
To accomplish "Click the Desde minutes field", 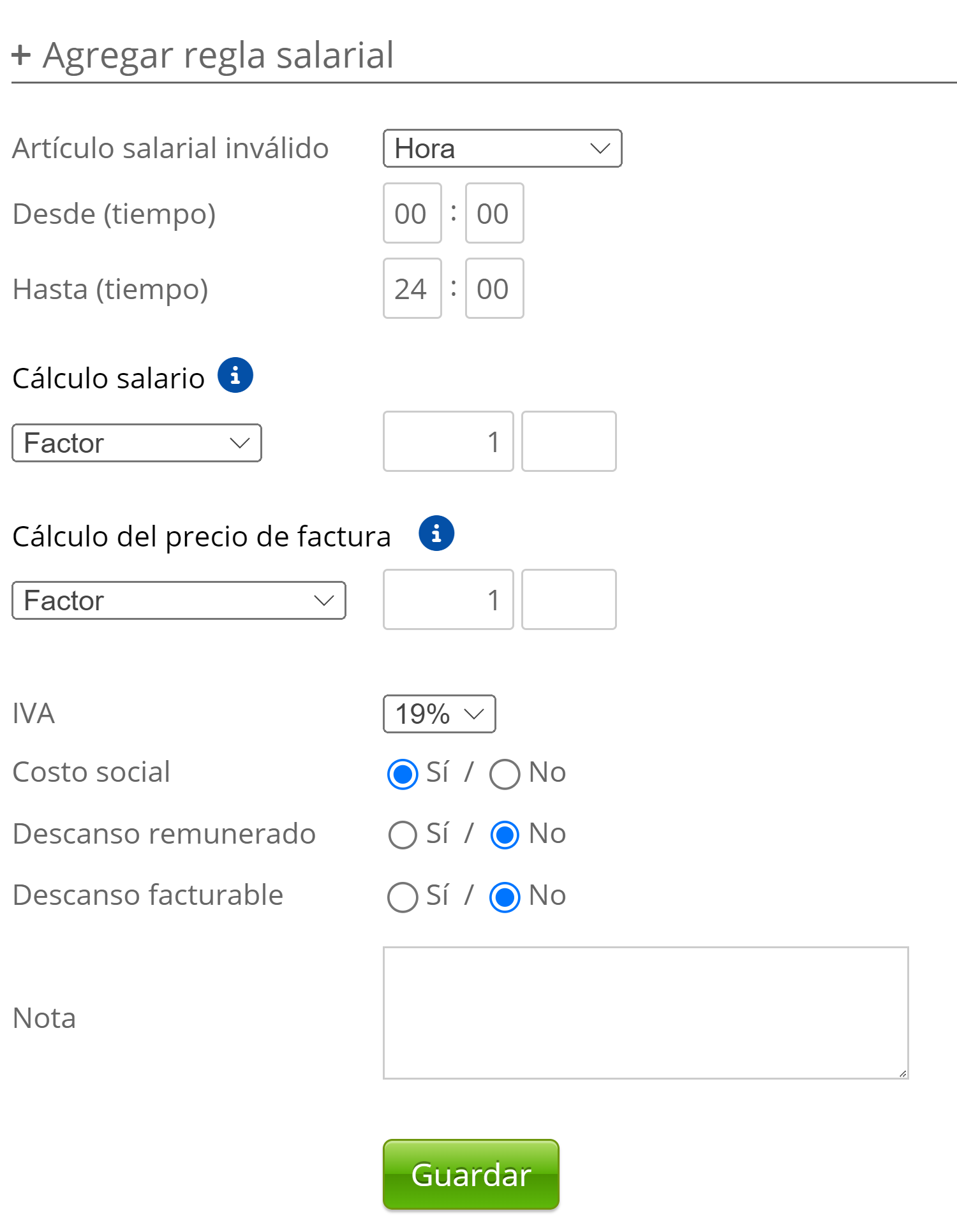I will coord(494,213).
